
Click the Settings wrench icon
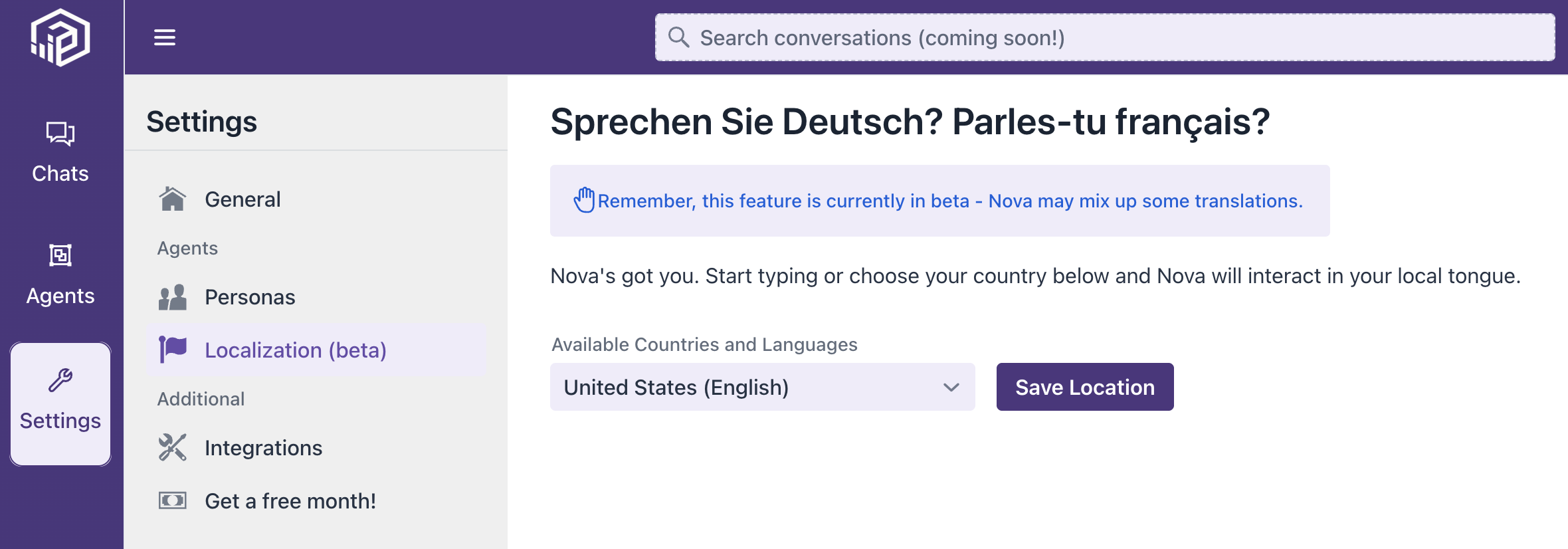point(60,380)
